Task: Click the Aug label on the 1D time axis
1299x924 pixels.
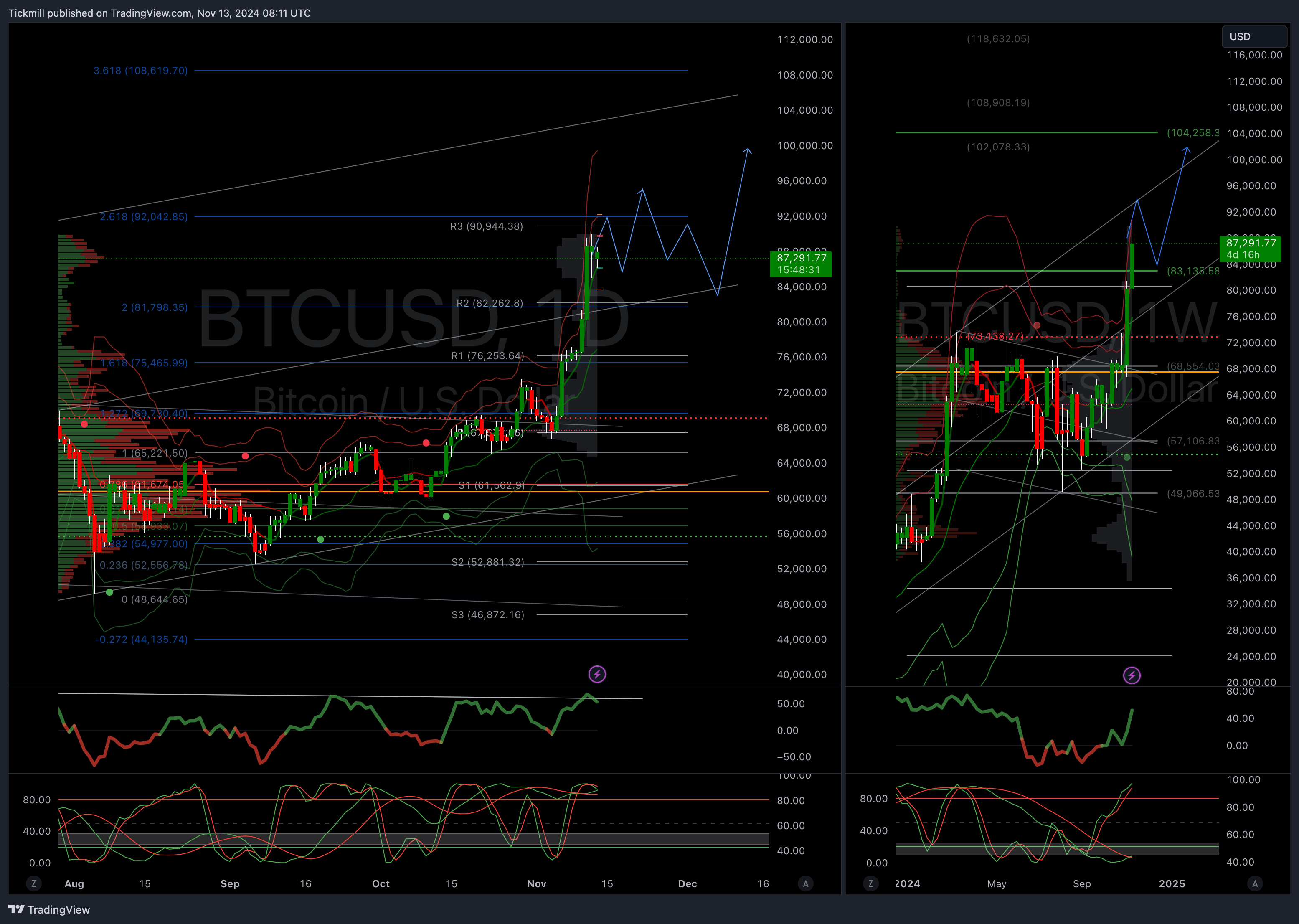Action: (74, 883)
